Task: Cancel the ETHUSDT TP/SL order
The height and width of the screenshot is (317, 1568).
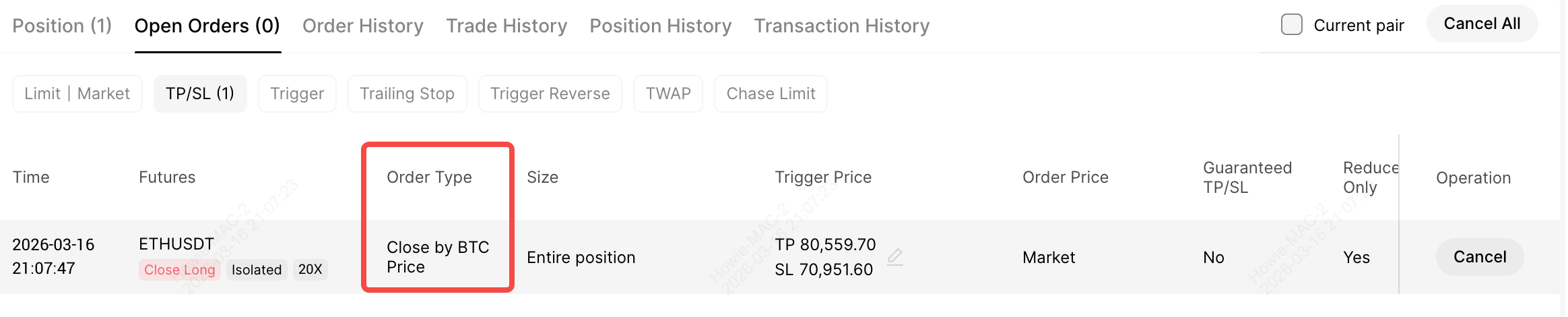Action: (1479, 257)
